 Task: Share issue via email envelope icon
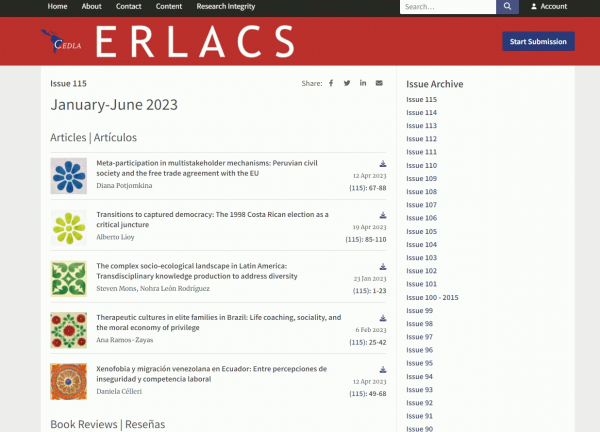pyautogui.click(x=379, y=83)
